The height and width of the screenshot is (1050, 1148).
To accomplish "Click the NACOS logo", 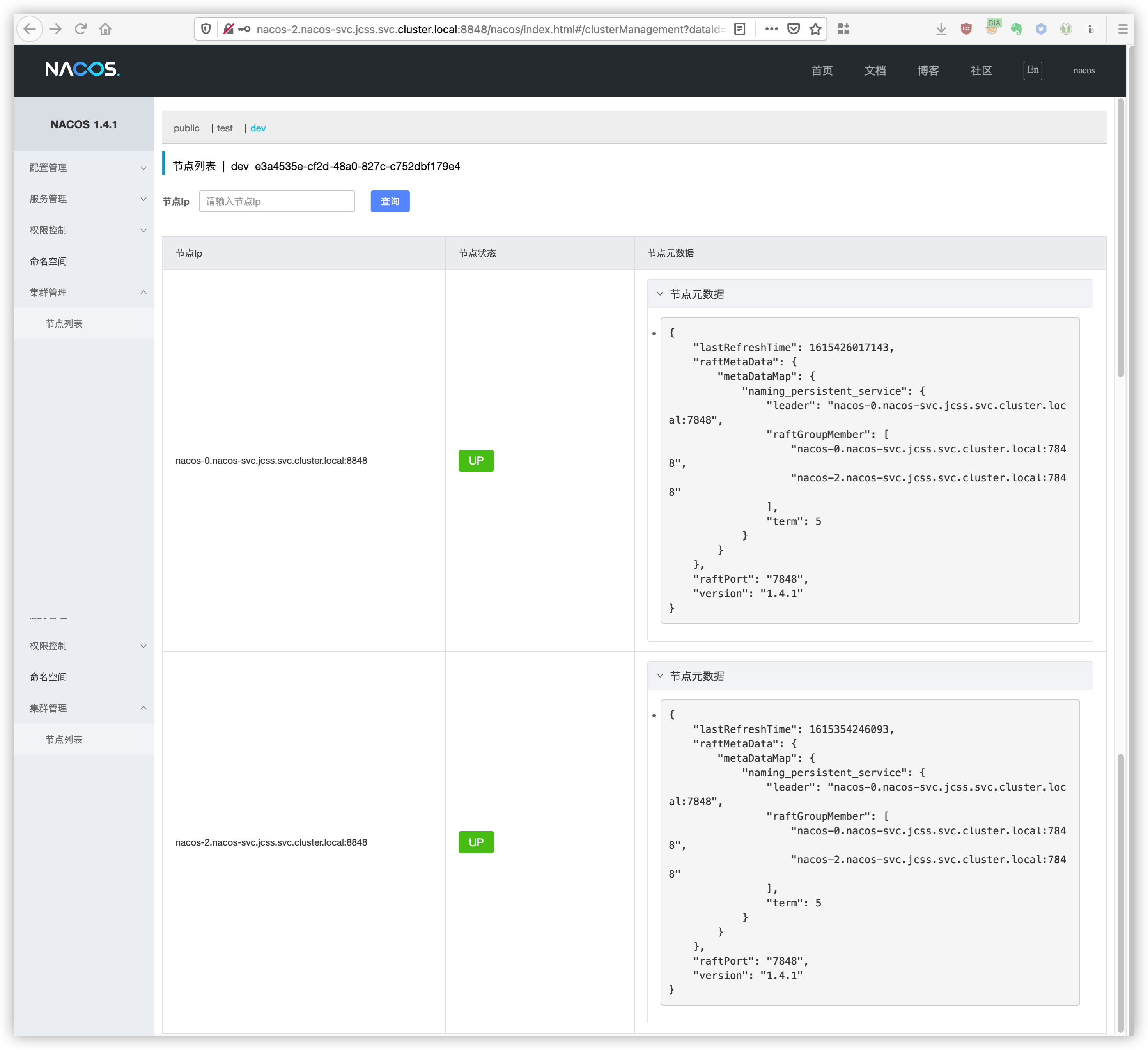I will point(82,69).
